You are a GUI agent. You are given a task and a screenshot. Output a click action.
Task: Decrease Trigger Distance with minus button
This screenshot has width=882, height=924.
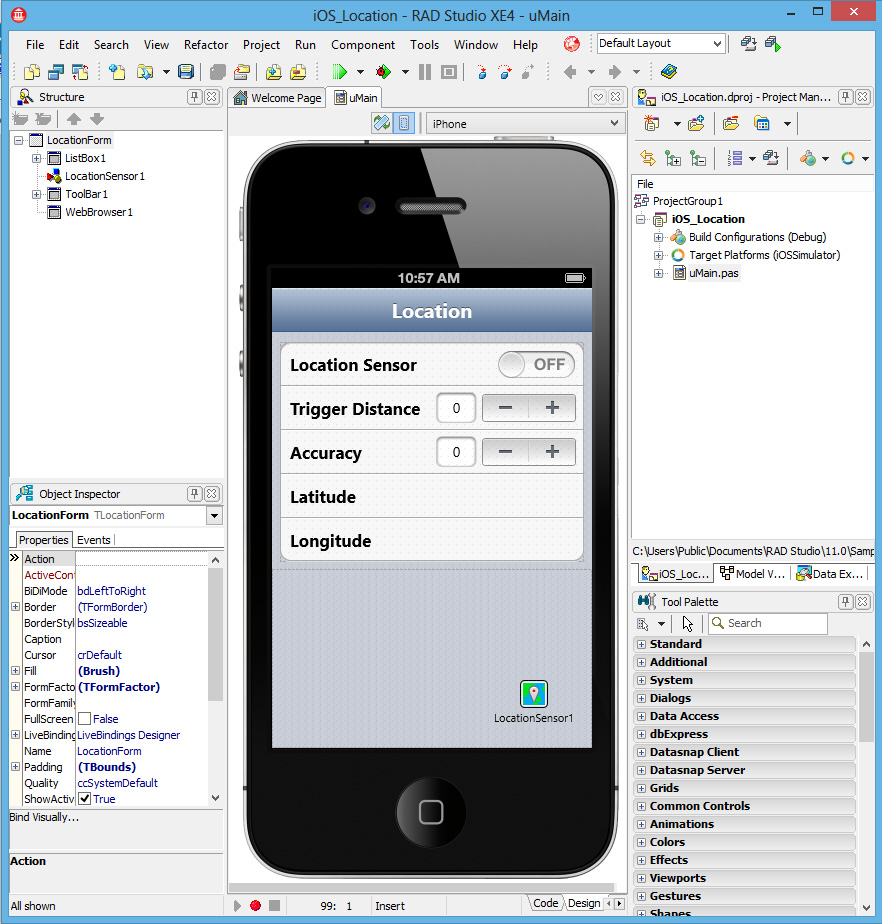click(506, 408)
